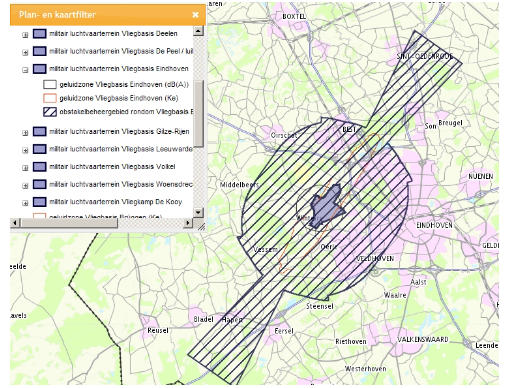508x388 pixels.
Task: Click the scroll down arrow in filter list
Action: pyautogui.click(x=198, y=212)
